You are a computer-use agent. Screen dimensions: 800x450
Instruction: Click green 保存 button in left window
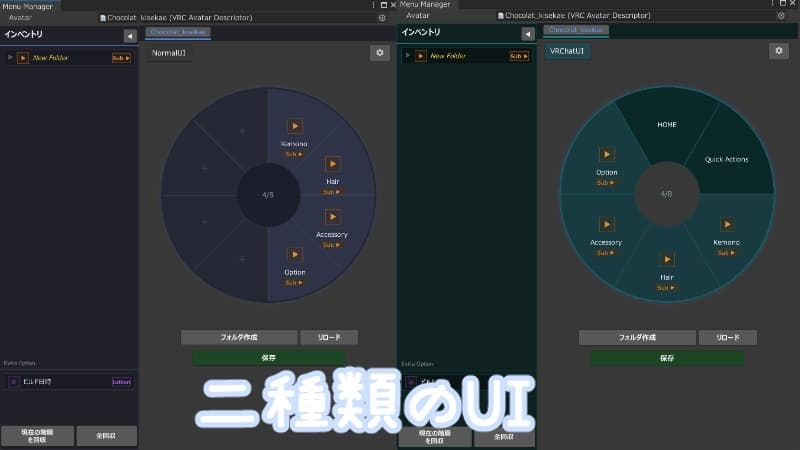point(269,358)
